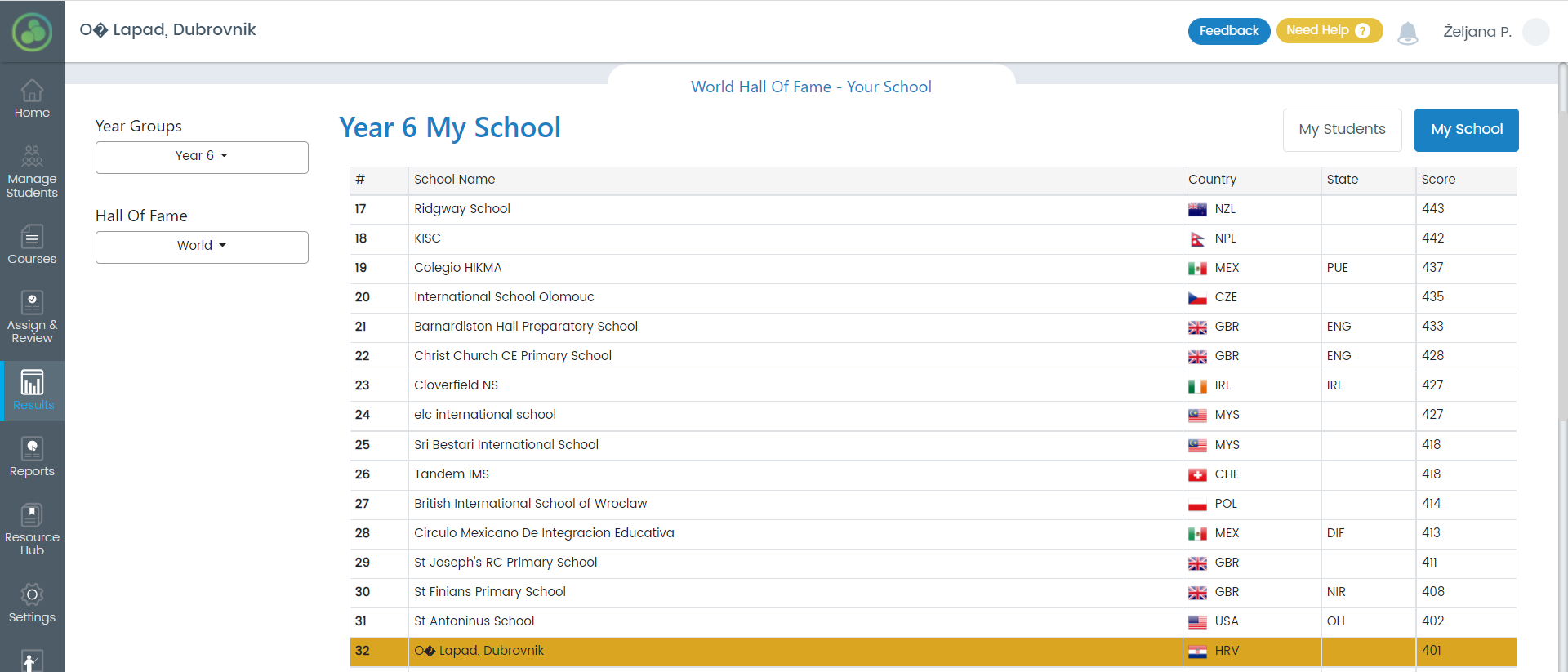
Task: Open the Resource Hub
Action: [32, 529]
